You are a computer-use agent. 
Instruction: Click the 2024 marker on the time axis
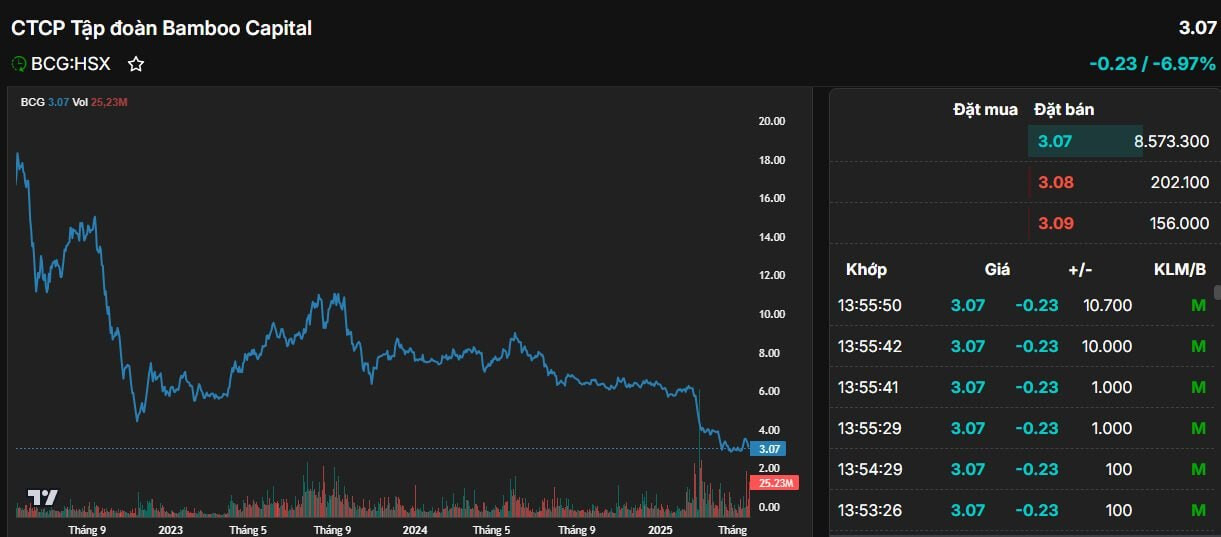pyautogui.click(x=414, y=530)
